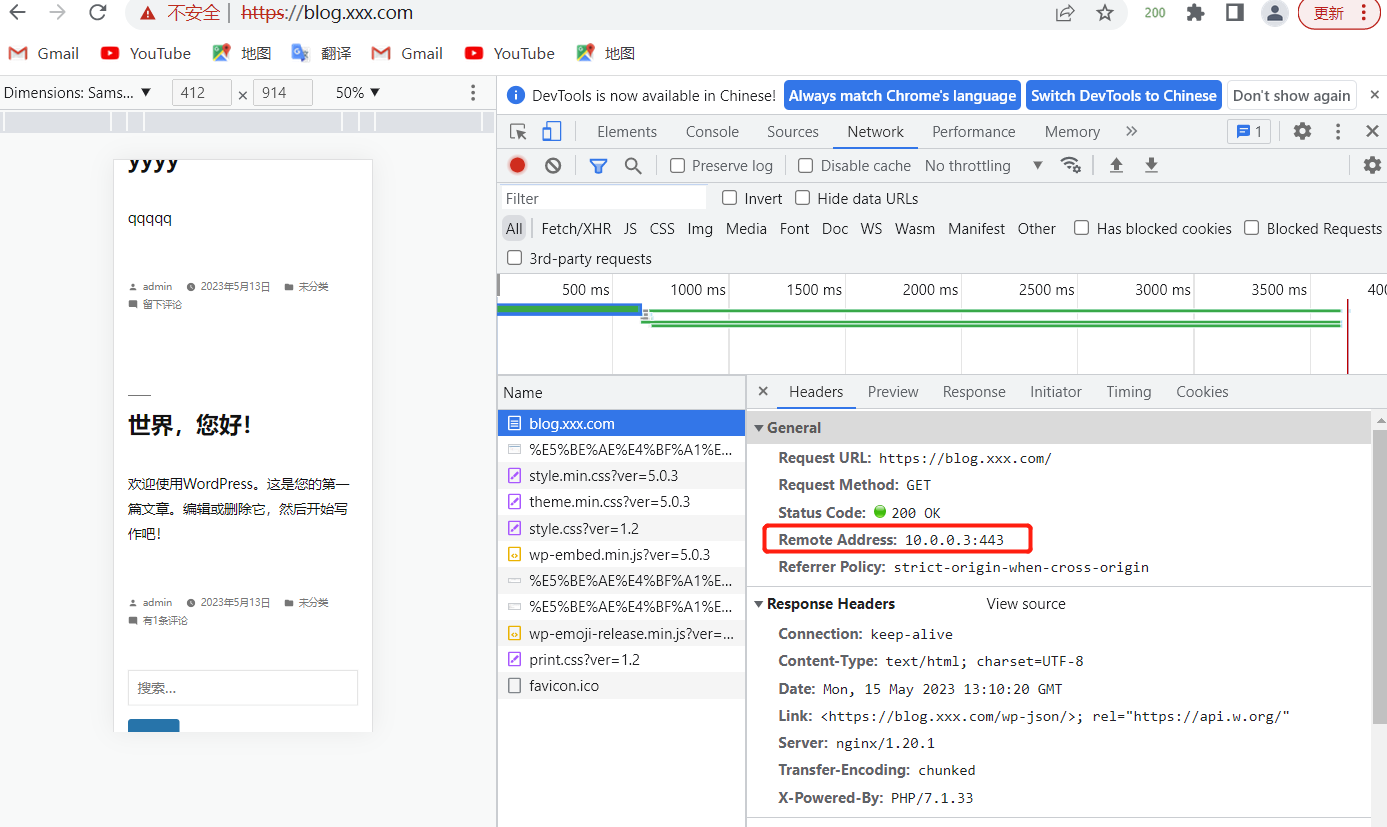The image size is (1387, 827).
Task: Collapse the Response Headers section
Action: (759, 604)
